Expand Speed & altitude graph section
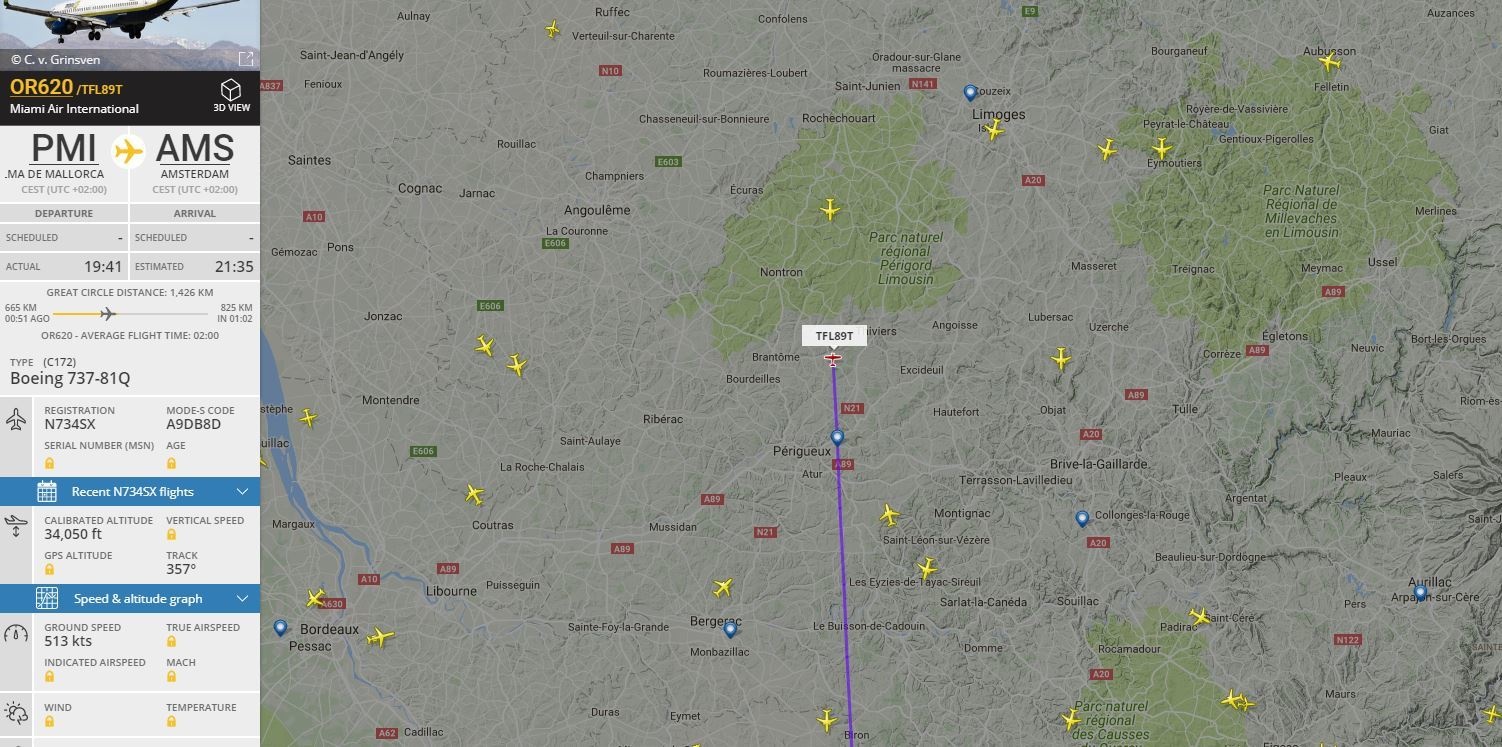Screen dimensions: 1502x747 [x=130, y=599]
